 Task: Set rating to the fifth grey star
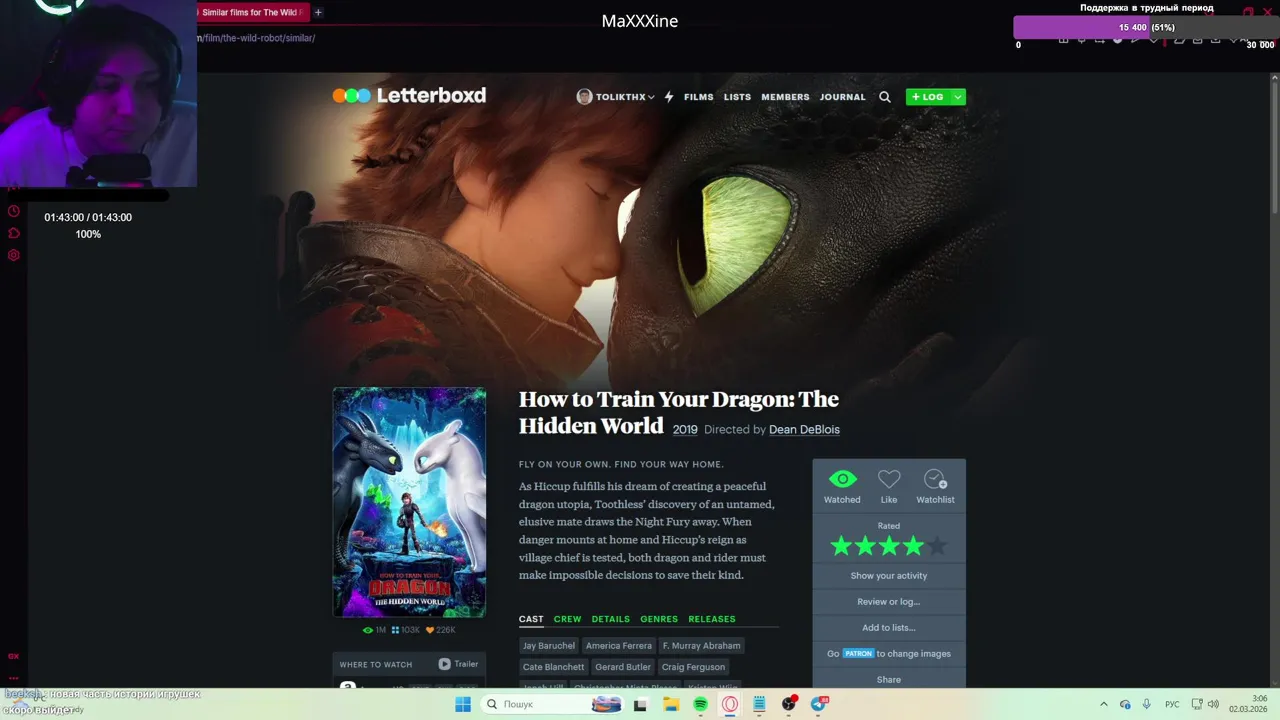[x=937, y=546]
